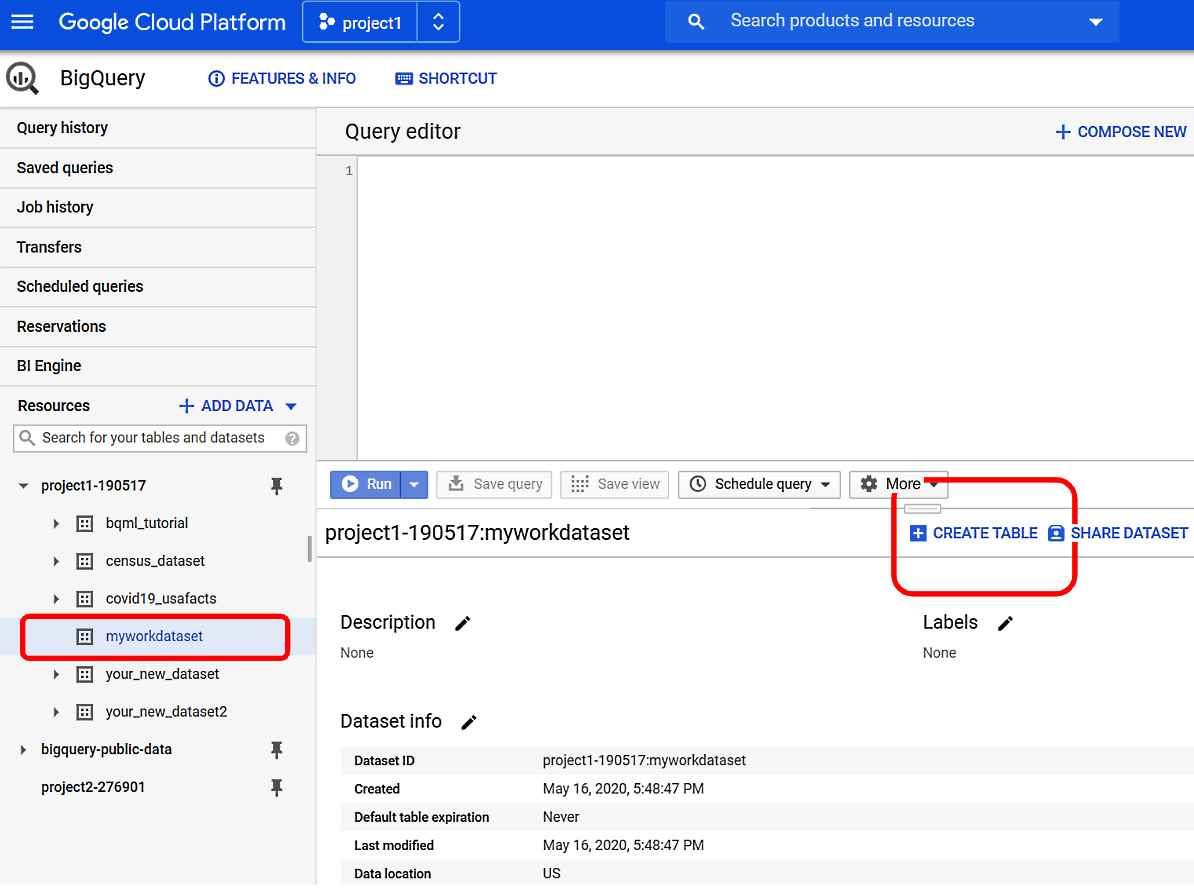Click CREATE TABLE
This screenshot has width=1194, height=896.
coord(974,533)
